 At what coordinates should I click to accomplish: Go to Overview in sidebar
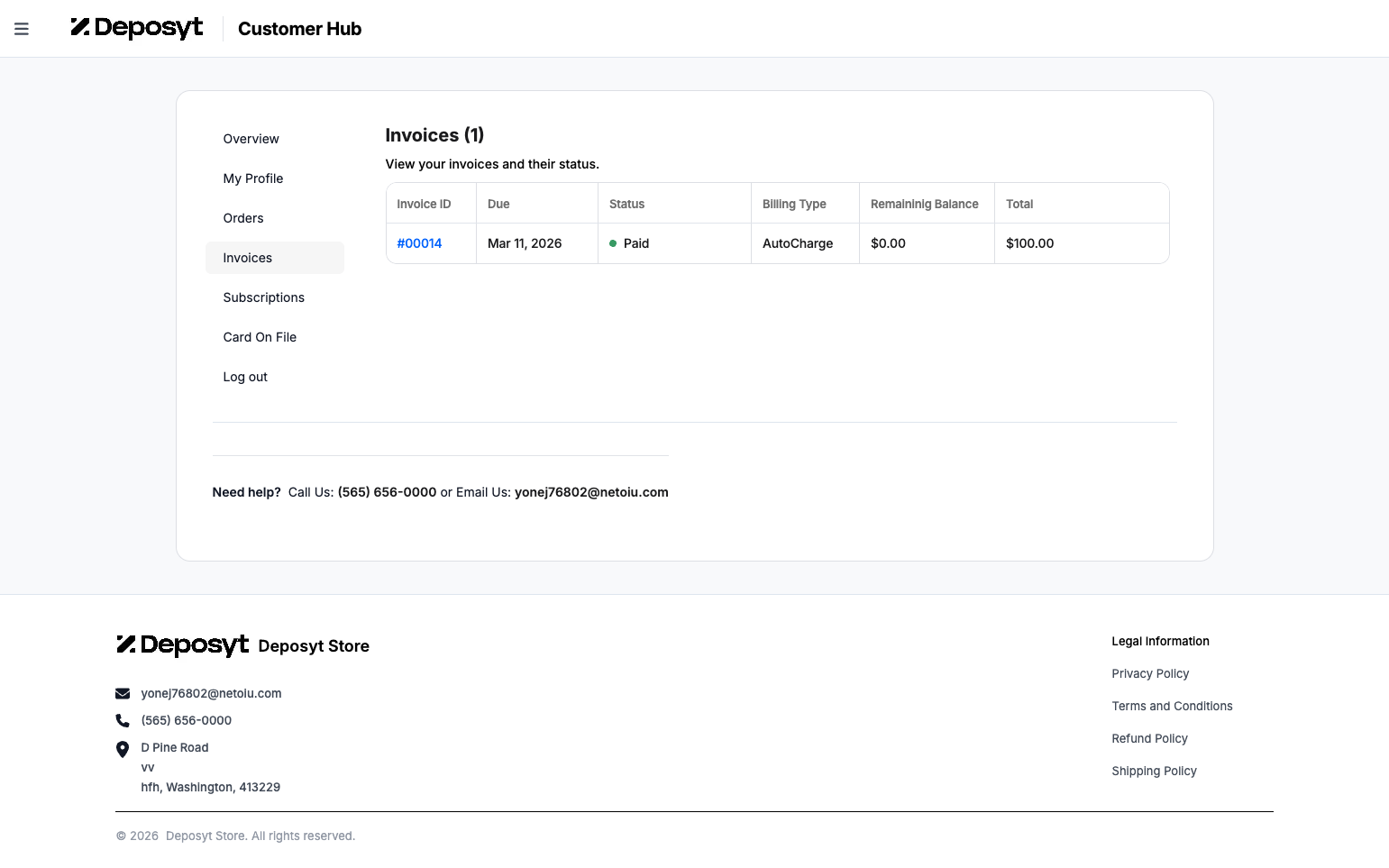tap(275, 139)
